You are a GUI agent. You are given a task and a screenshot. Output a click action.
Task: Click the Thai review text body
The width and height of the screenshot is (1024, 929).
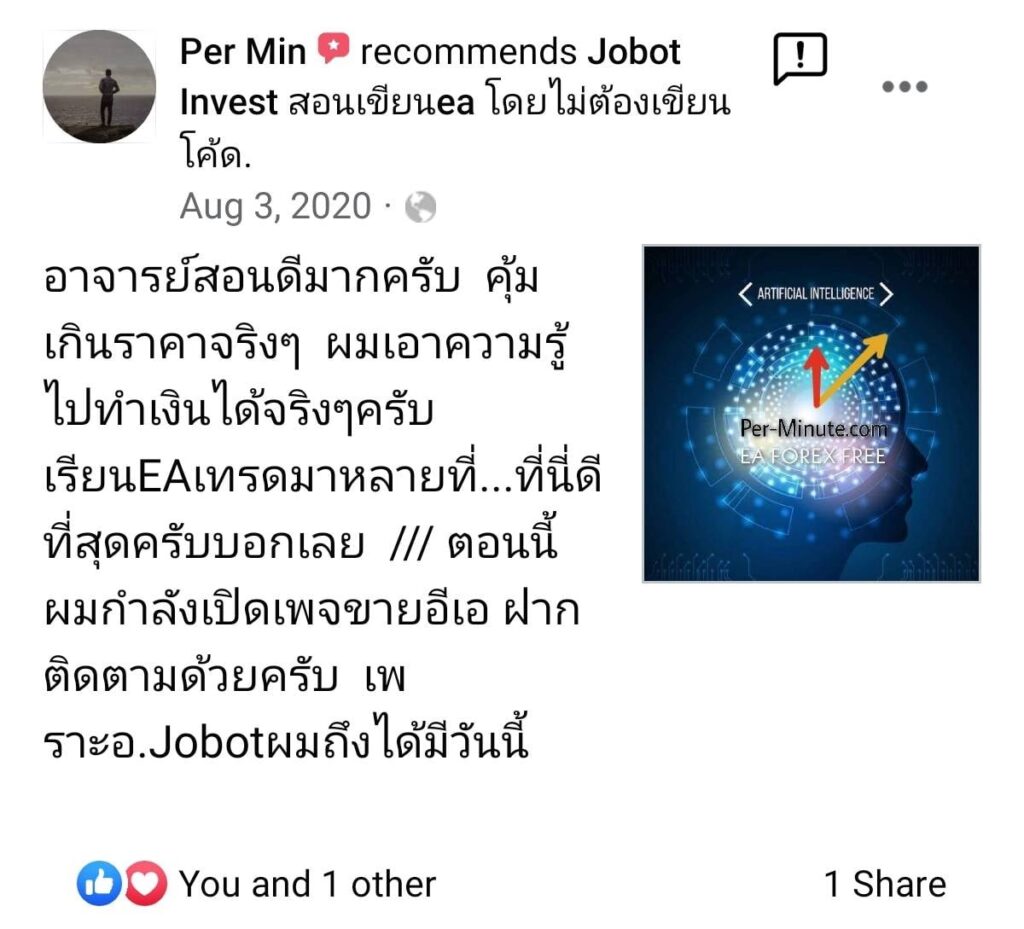(323, 511)
